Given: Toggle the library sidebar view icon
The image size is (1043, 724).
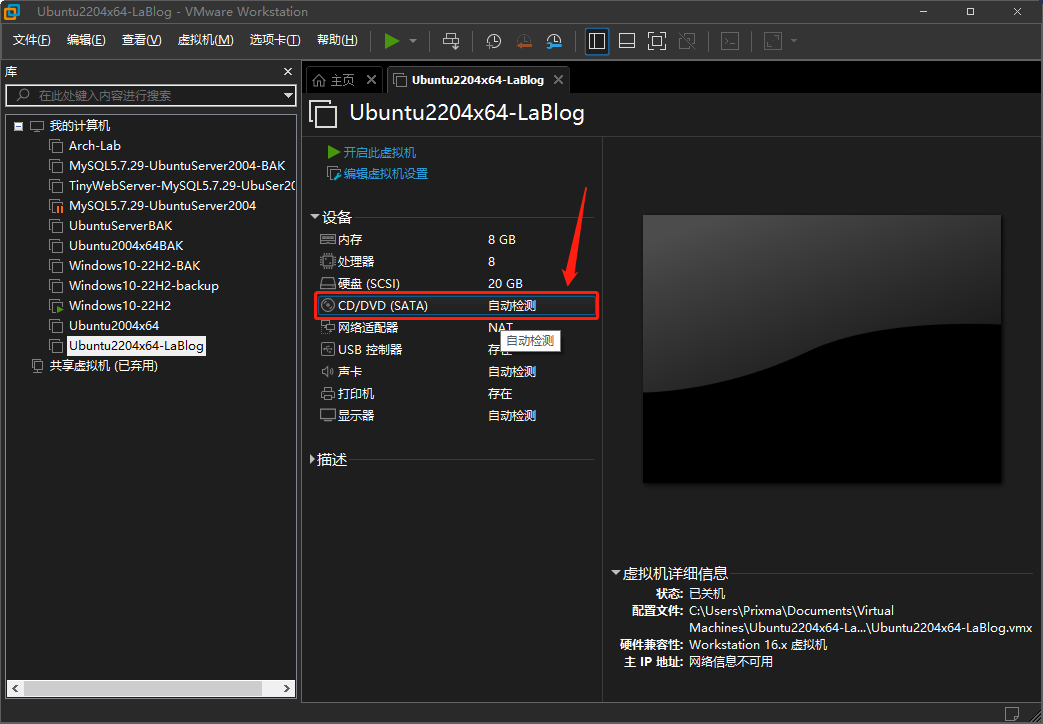Looking at the screenshot, I should click(x=597, y=41).
